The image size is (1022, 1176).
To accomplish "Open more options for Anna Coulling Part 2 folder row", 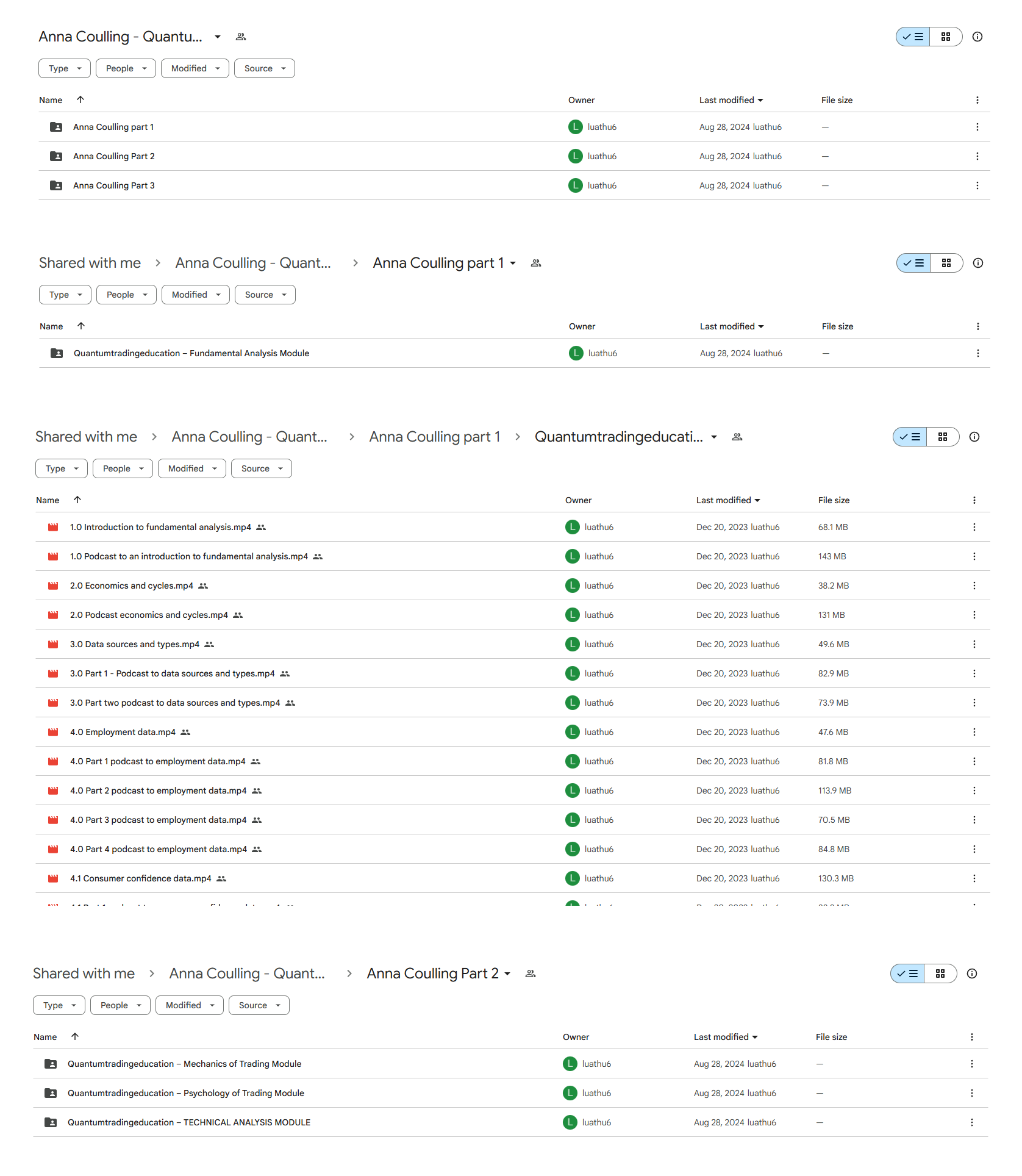I will tap(977, 156).
